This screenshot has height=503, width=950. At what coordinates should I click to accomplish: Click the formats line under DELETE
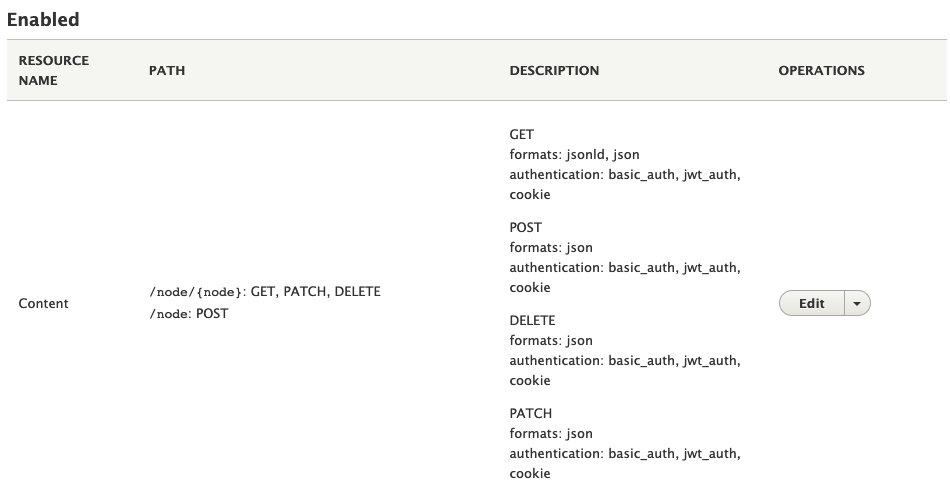[551, 341]
